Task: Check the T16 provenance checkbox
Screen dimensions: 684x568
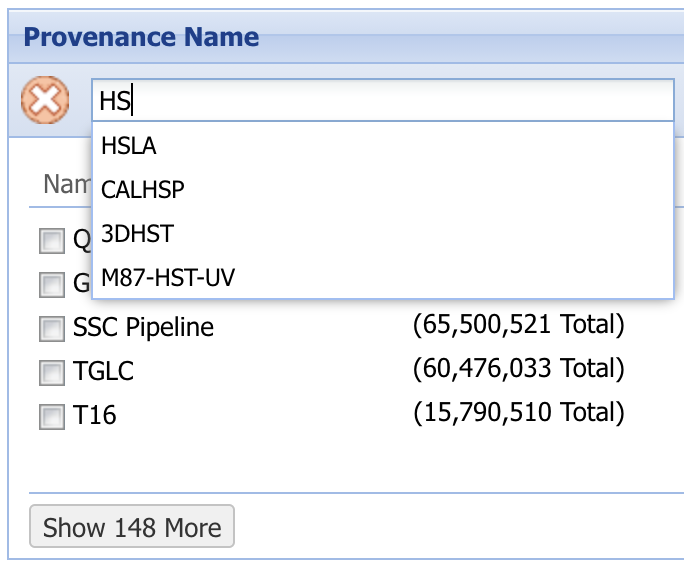Action: [51, 416]
